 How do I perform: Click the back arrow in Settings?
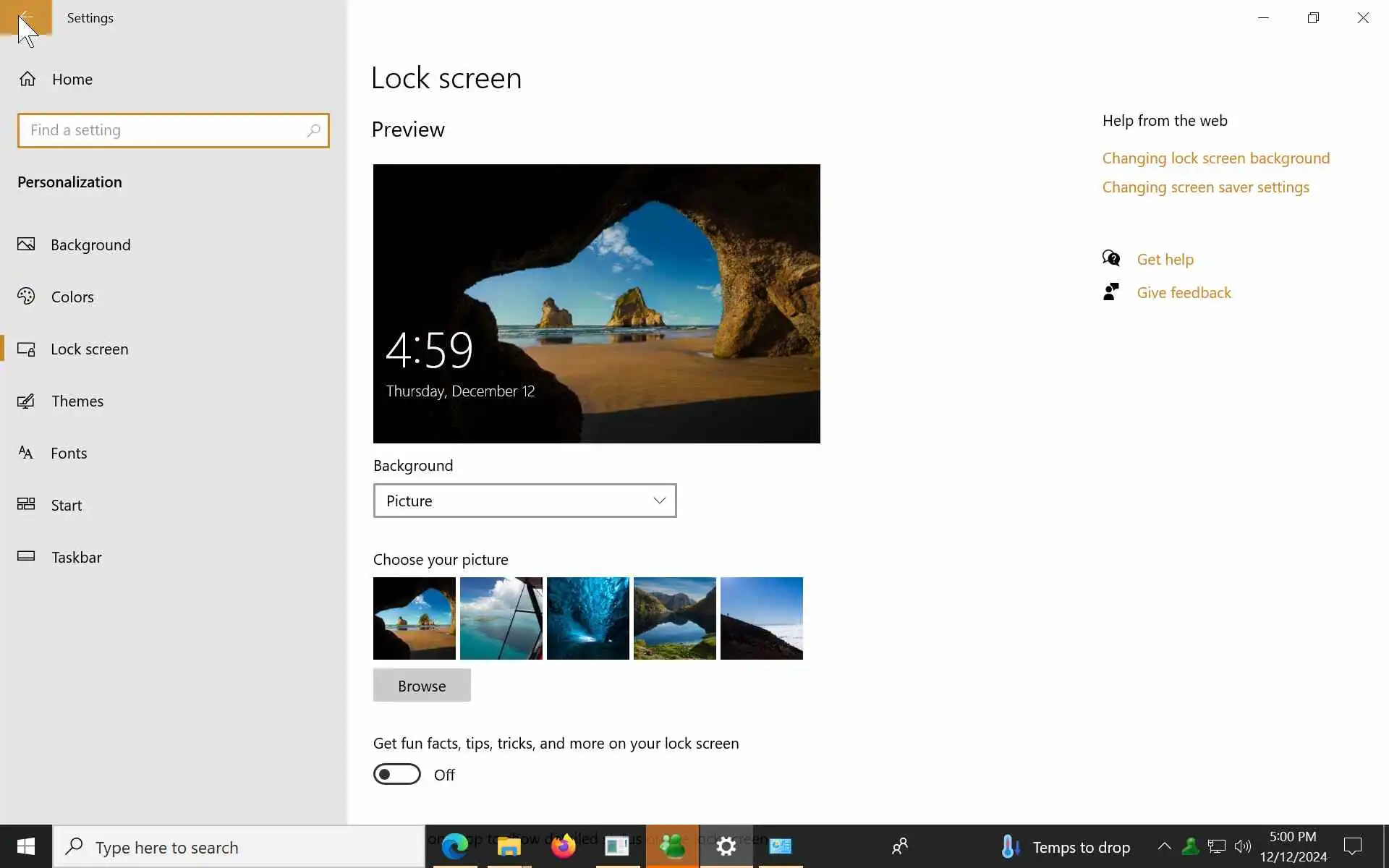[x=25, y=17]
